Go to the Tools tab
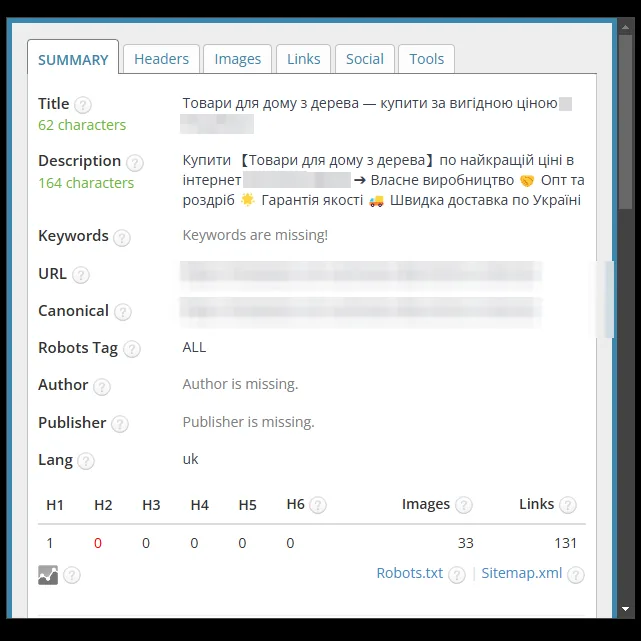 (x=426, y=59)
